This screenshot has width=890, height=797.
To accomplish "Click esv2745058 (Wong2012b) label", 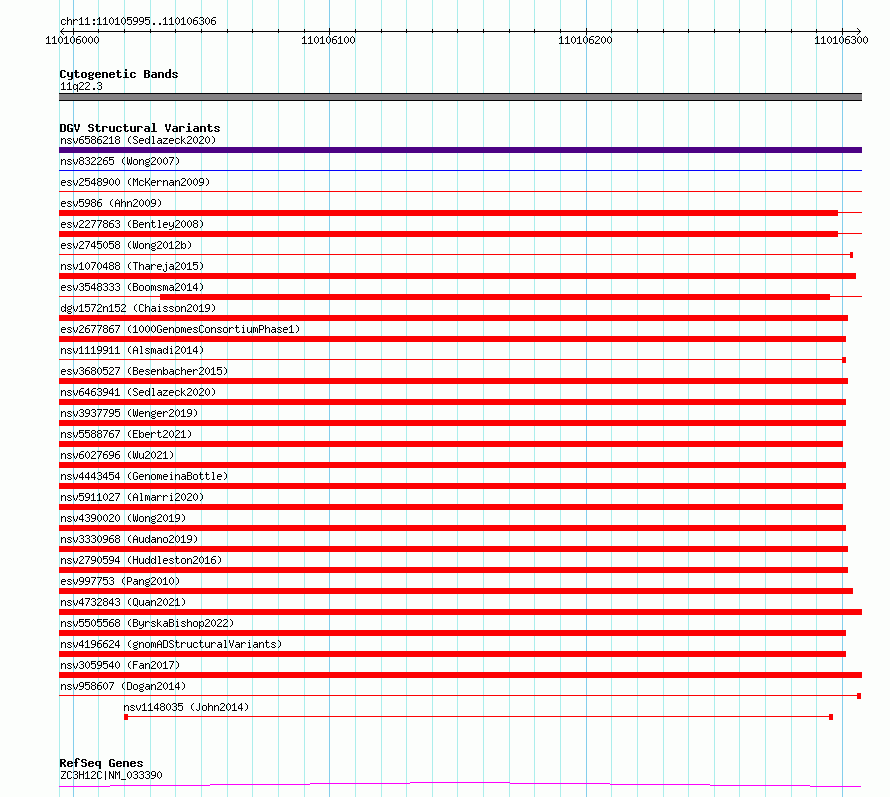I will click(126, 245).
